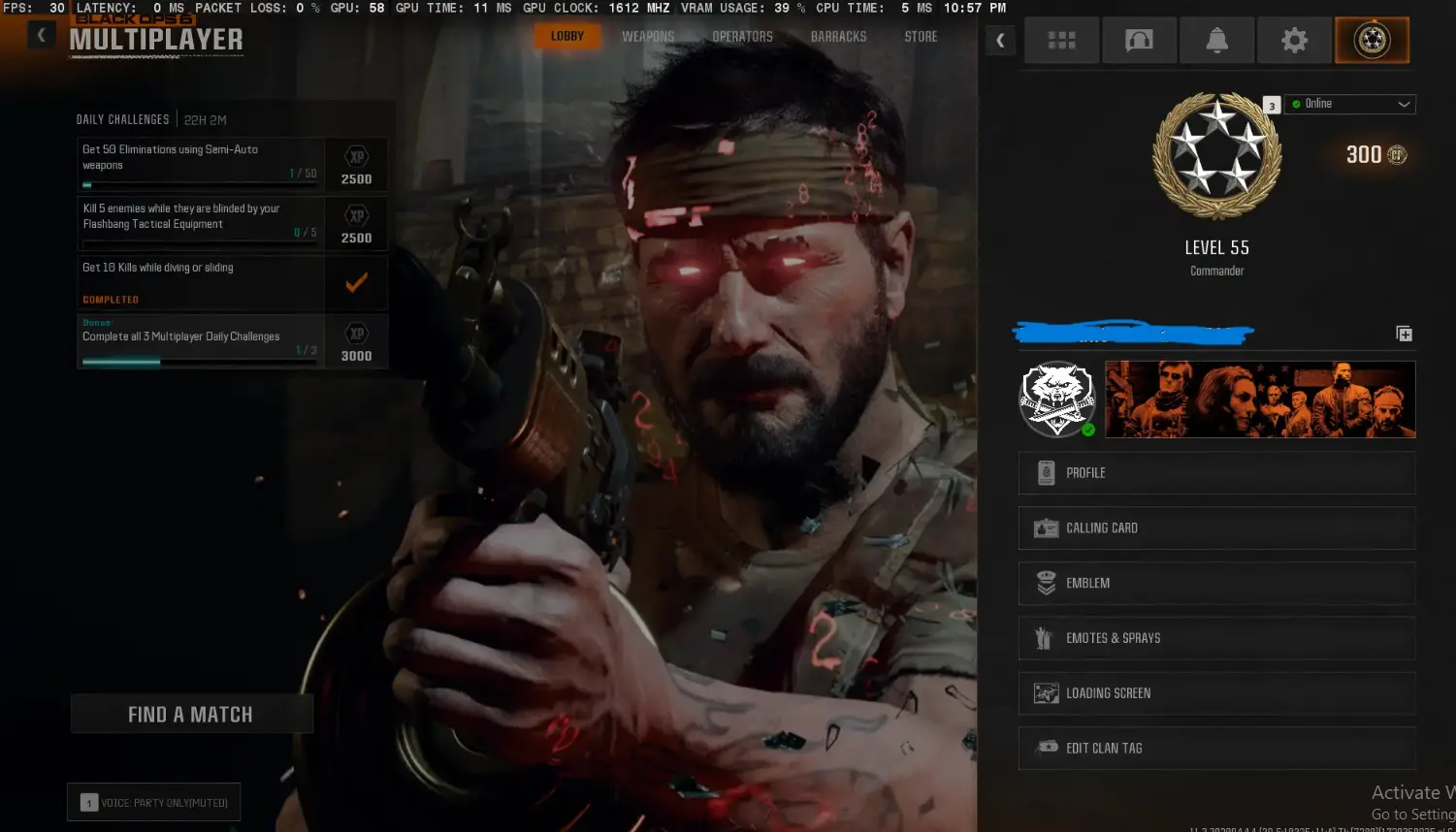Open the social grid menu icon

[x=1061, y=39]
